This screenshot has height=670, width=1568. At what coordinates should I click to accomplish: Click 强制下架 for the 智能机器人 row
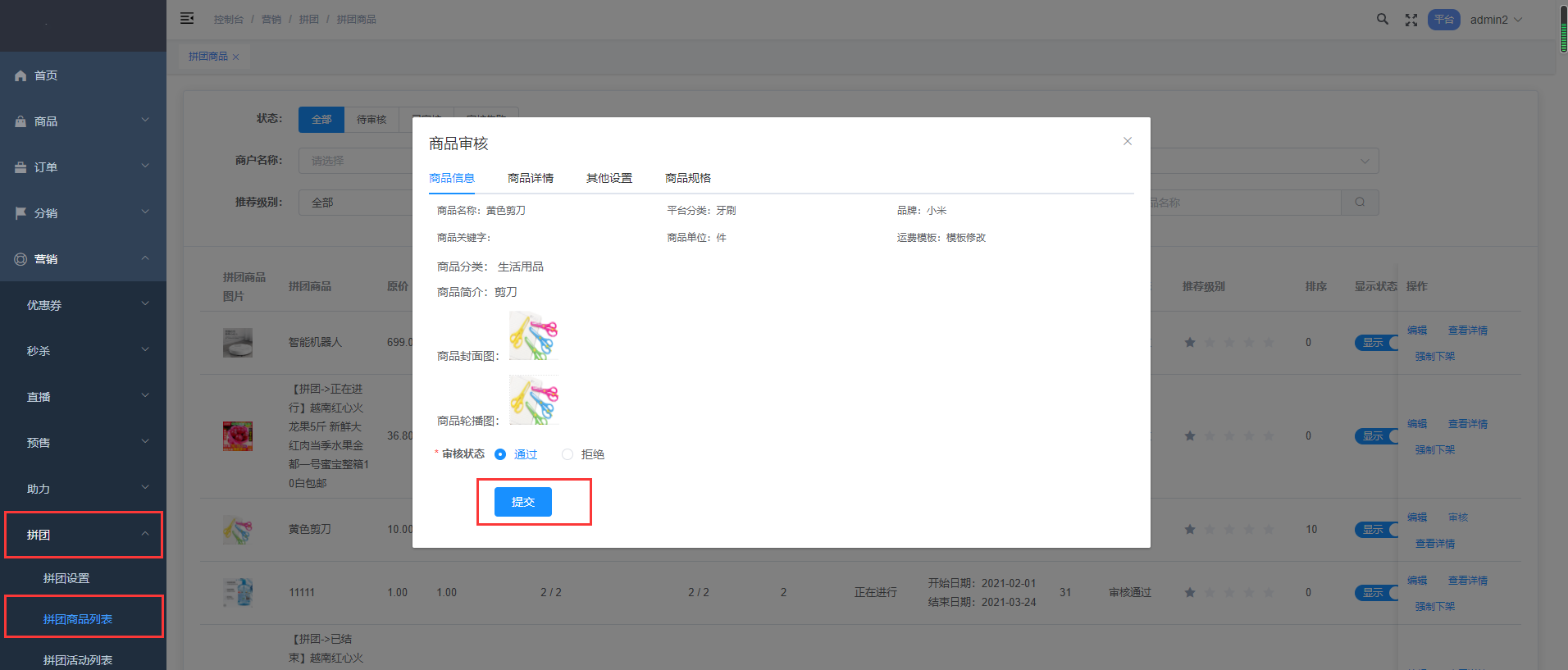[x=1435, y=357]
